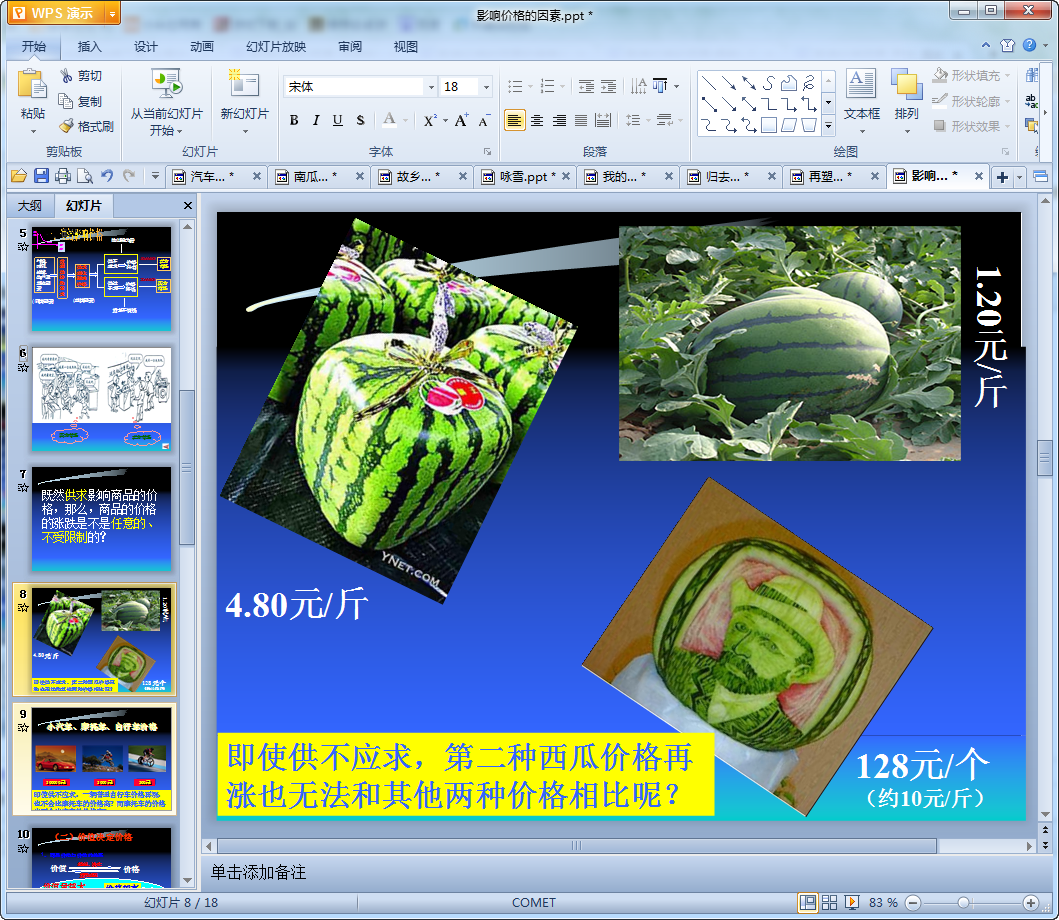
Task: Increase font size with large A icon
Action: 461,120
